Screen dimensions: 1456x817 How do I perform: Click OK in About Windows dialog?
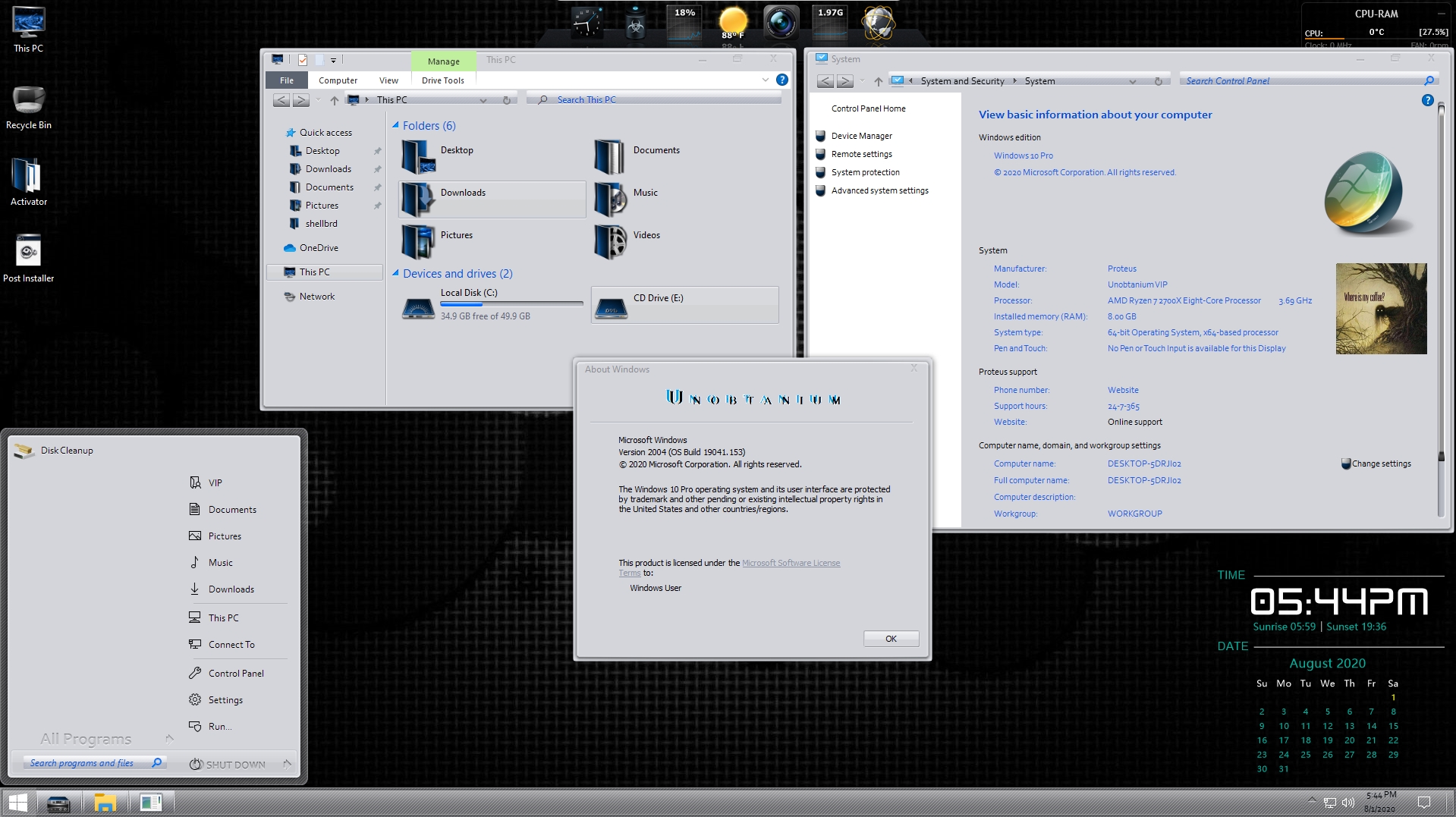pyautogui.click(x=891, y=639)
